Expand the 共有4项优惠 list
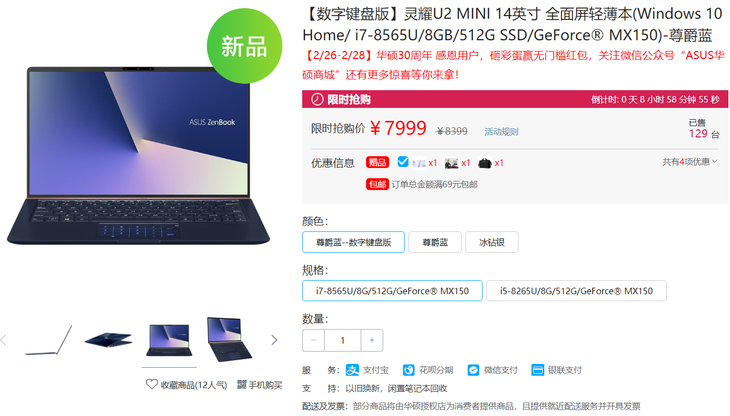Image resolution: width=730 pixels, height=416 pixels. pyautogui.click(x=690, y=162)
